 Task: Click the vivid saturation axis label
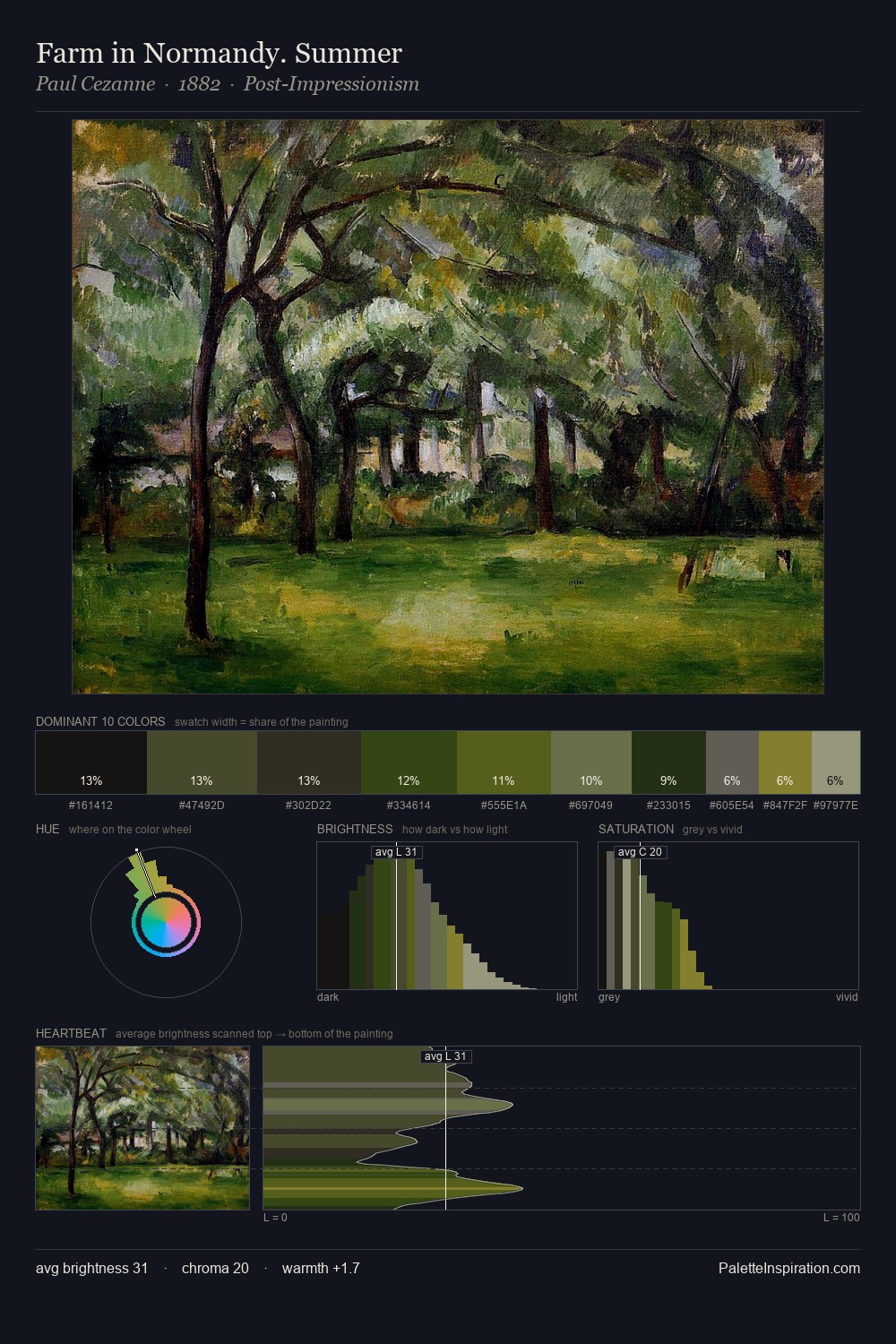tap(847, 997)
